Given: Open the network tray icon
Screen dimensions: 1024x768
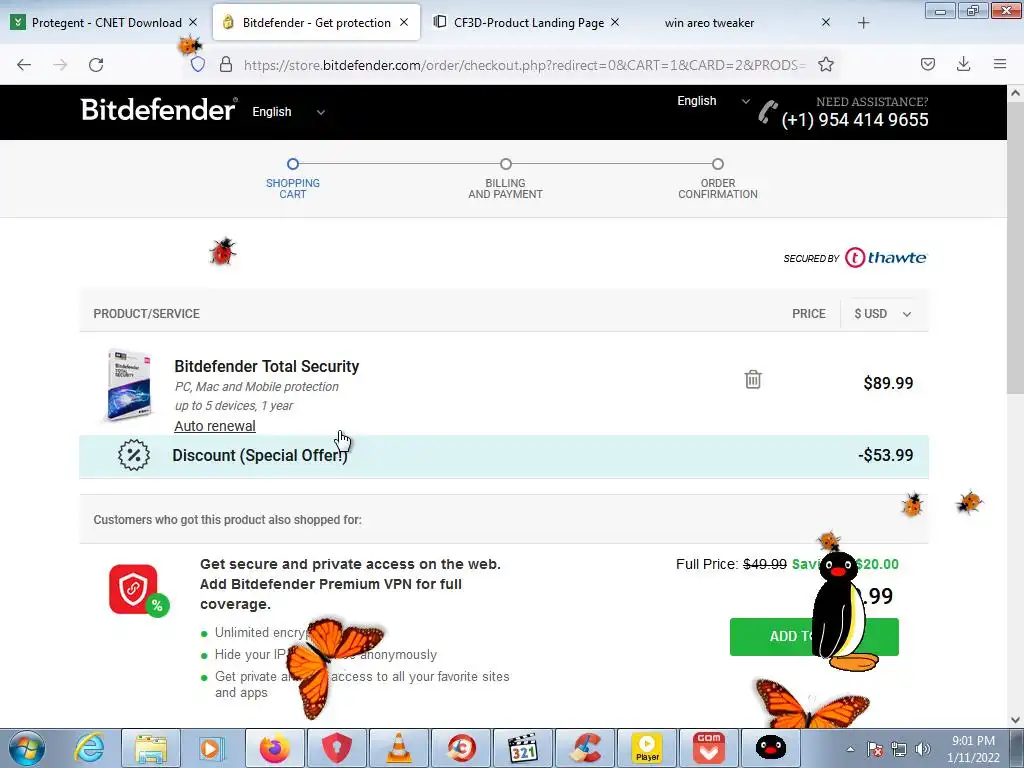Looking at the screenshot, I should [899, 749].
